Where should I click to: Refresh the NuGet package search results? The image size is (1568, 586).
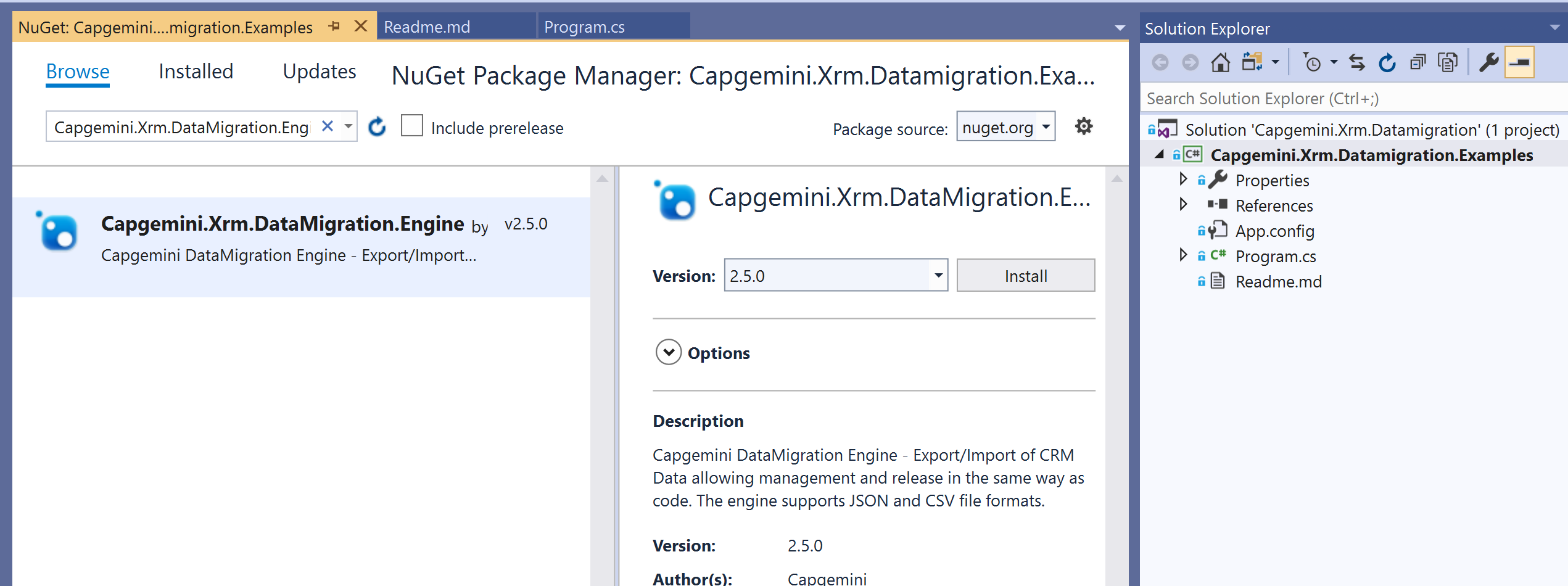pyautogui.click(x=377, y=127)
